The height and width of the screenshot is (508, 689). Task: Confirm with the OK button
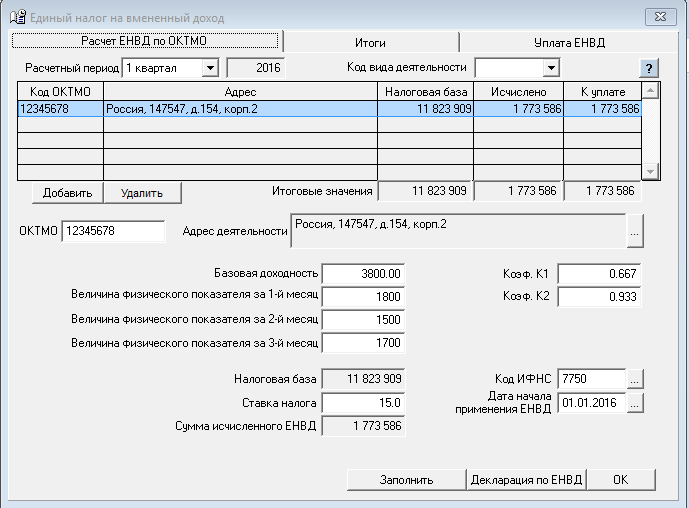coord(620,480)
